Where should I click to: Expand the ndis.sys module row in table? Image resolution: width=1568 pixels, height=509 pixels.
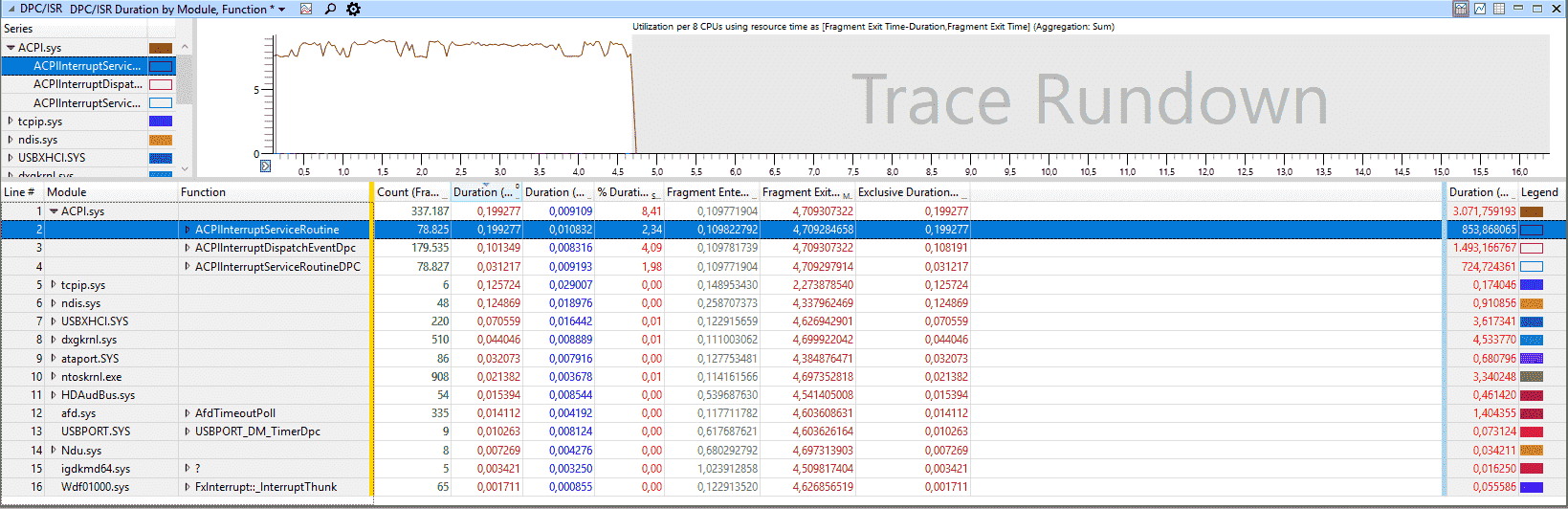point(54,303)
